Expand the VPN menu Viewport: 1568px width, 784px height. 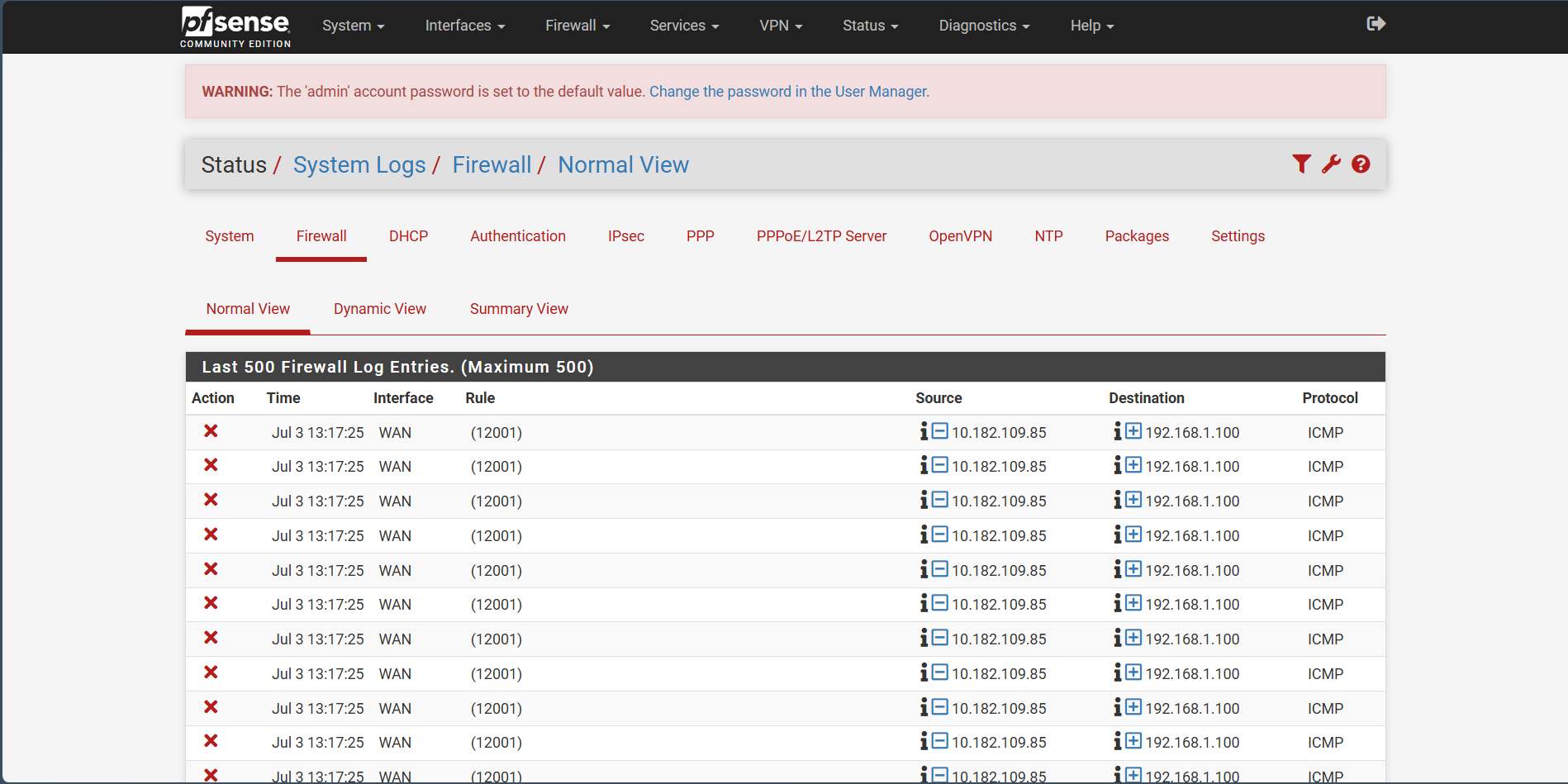pyautogui.click(x=781, y=26)
